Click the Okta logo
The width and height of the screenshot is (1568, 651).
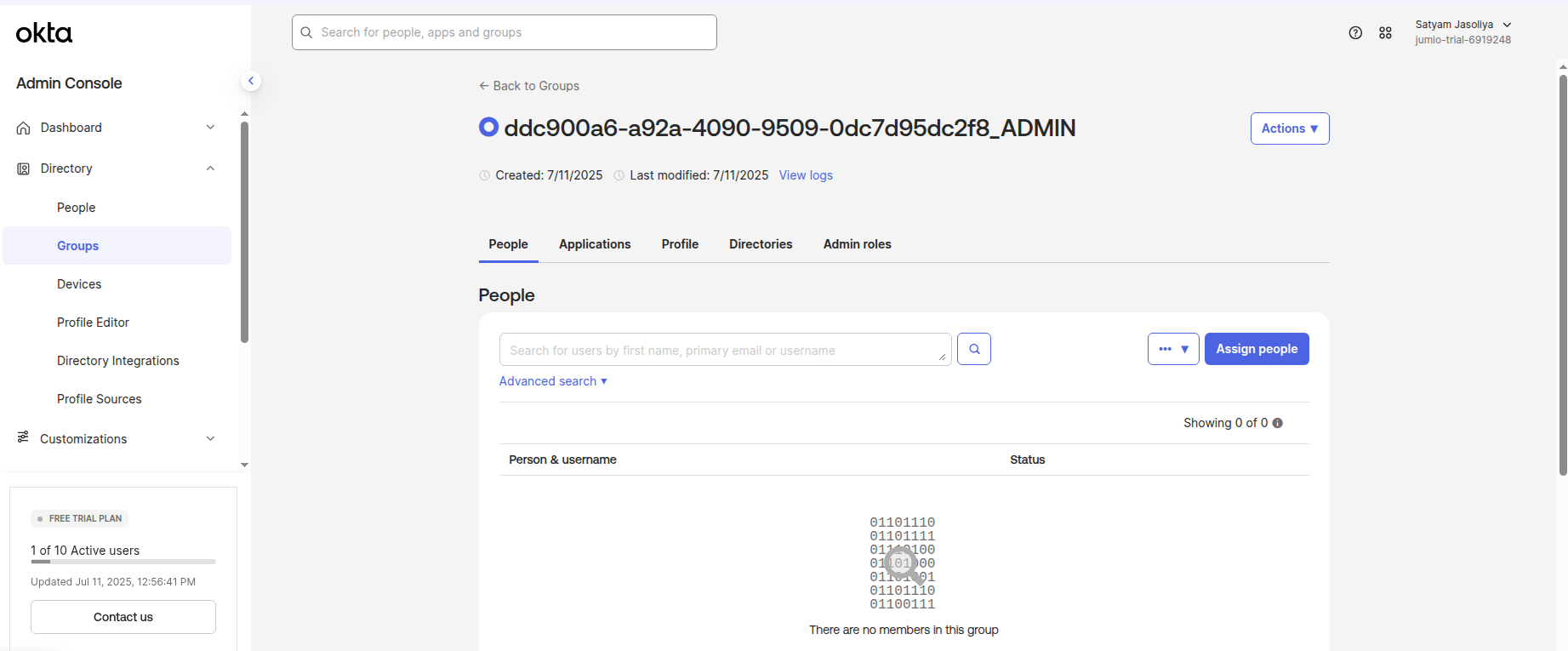coord(44,33)
